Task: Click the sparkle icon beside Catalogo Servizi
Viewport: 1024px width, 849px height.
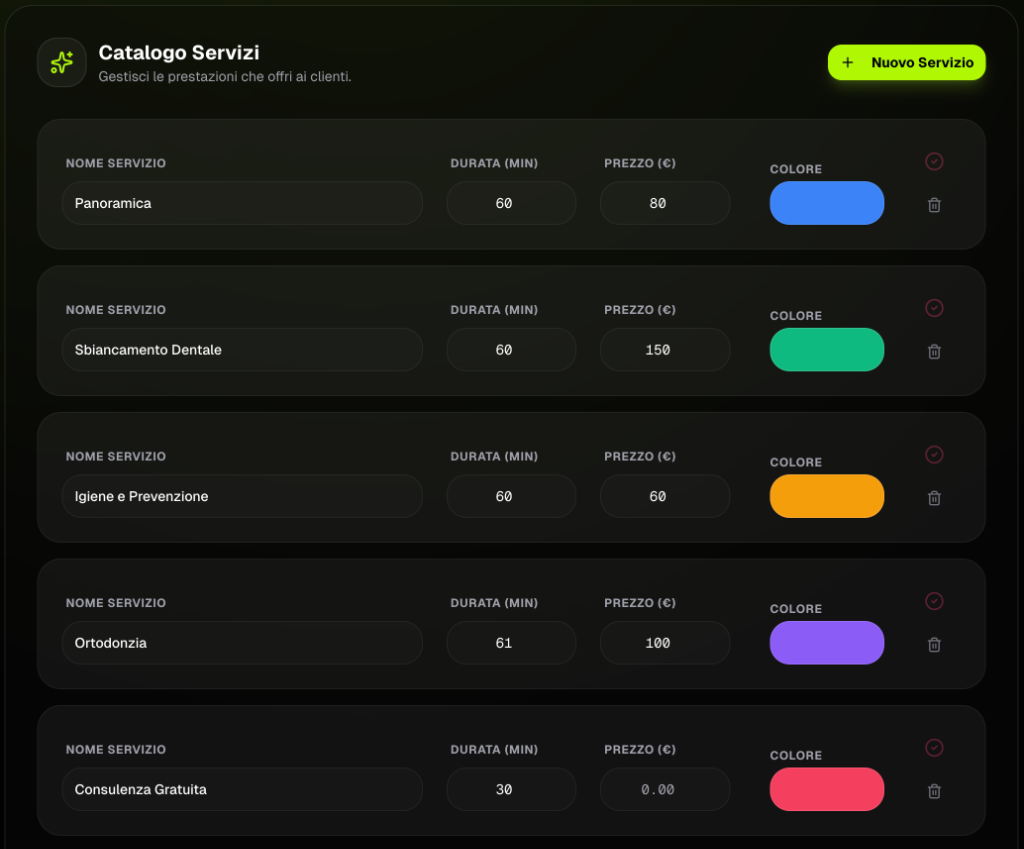Action: (x=62, y=63)
